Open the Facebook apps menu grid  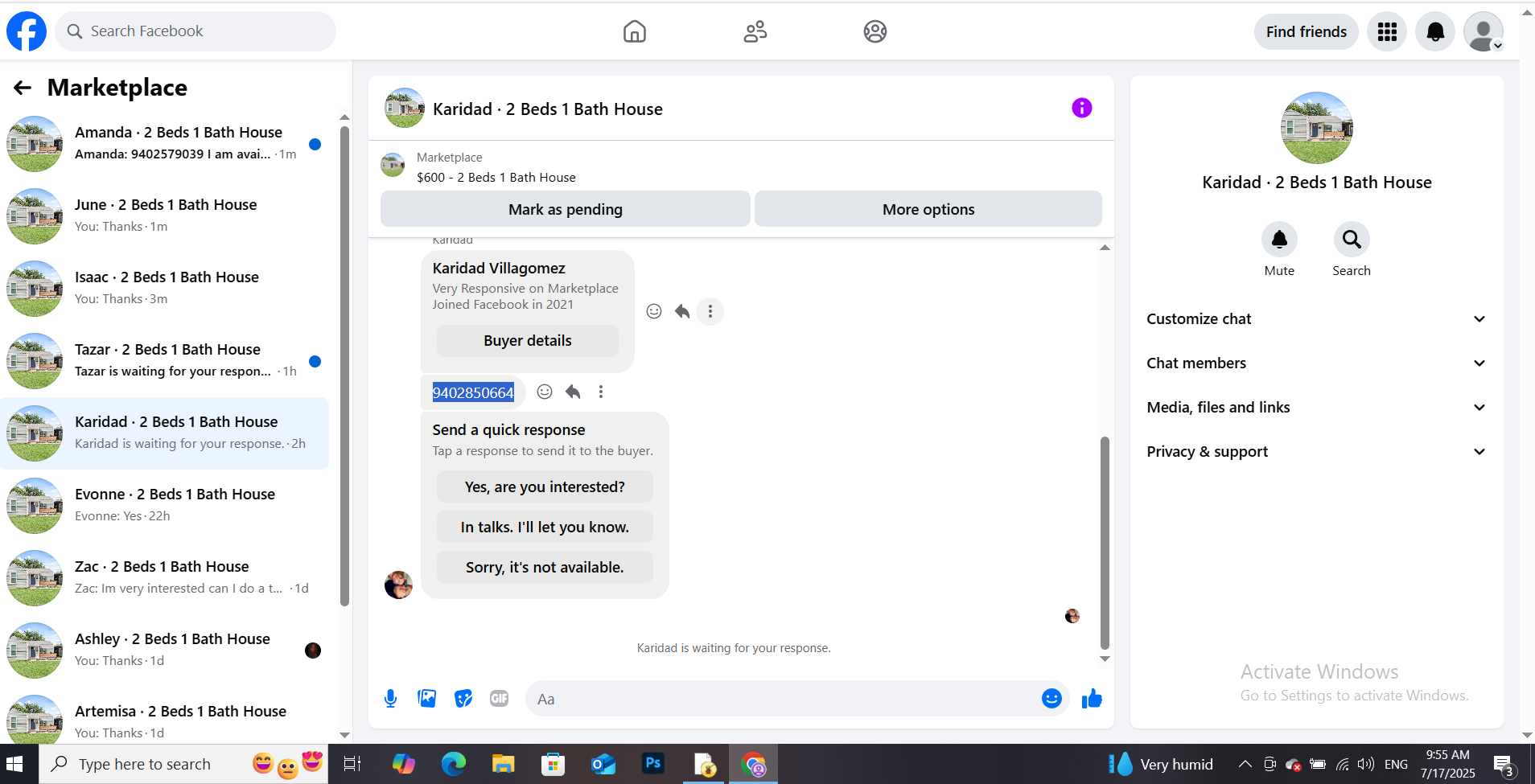click(1387, 31)
